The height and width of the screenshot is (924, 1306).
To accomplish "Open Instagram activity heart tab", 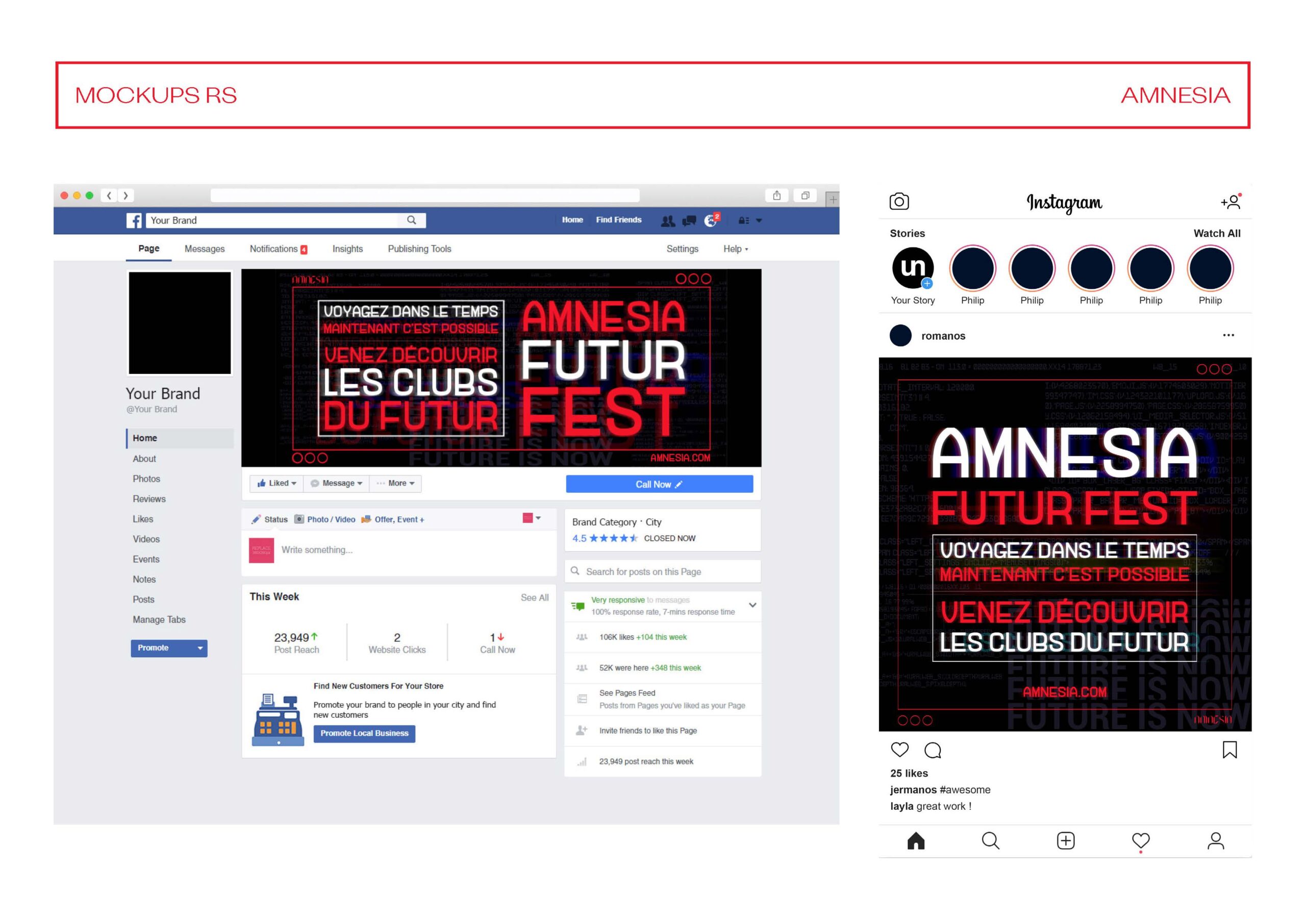I will pos(1141,841).
